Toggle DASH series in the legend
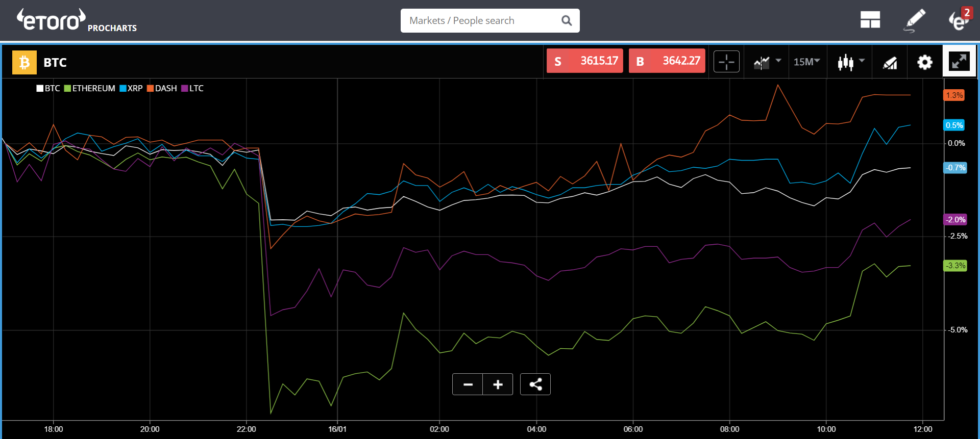This screenshot has height=439, width=980. (164, 88)
